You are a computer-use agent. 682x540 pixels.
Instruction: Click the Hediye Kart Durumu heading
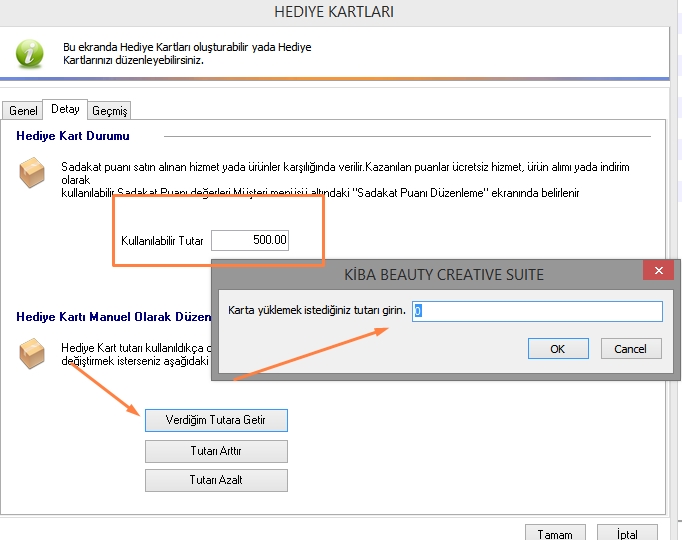[x=73, y=136]
